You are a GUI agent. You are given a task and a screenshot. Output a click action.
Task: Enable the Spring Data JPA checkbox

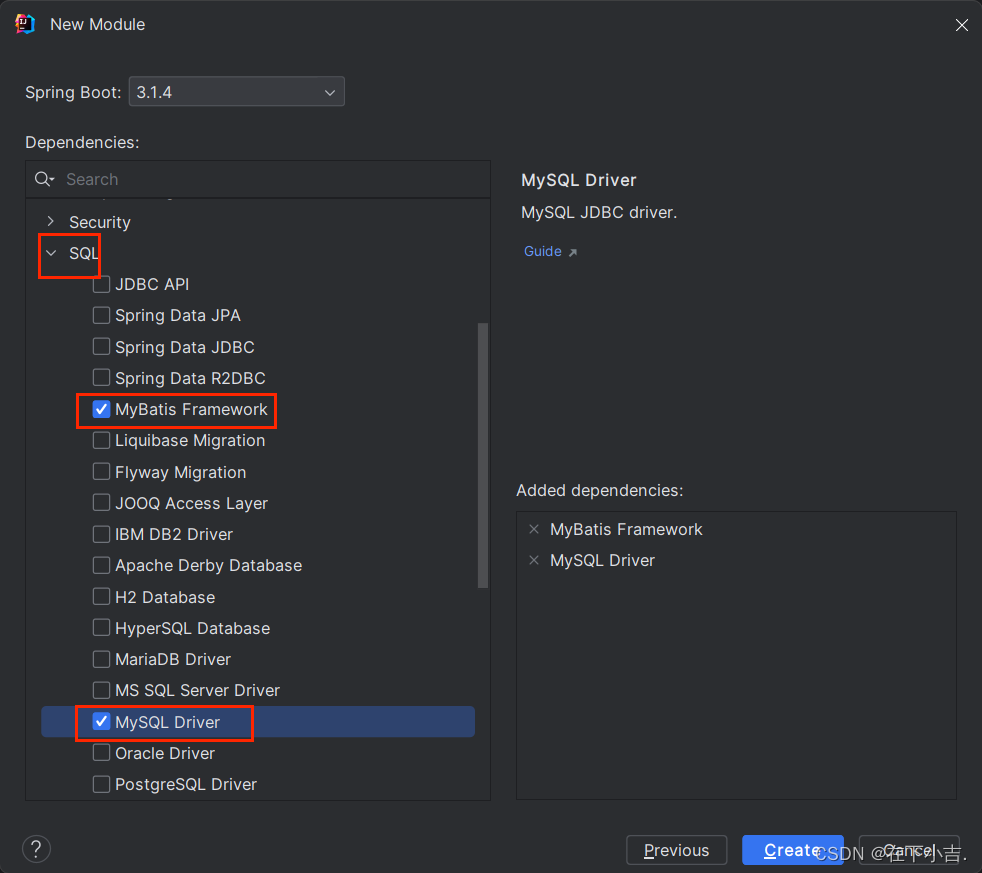101,315
